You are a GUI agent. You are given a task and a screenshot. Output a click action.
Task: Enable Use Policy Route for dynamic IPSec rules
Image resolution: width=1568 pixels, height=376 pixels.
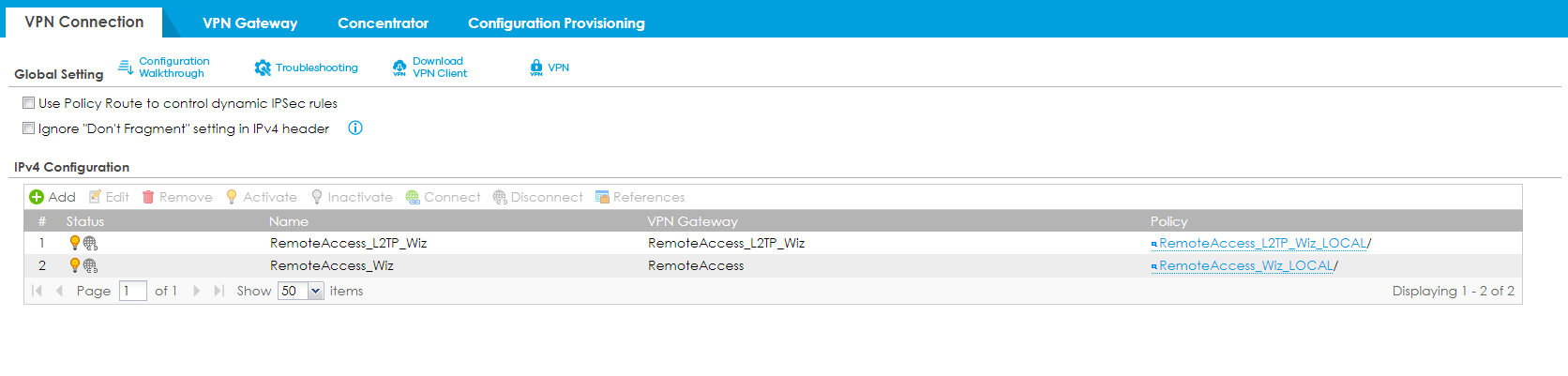(29, 103)
